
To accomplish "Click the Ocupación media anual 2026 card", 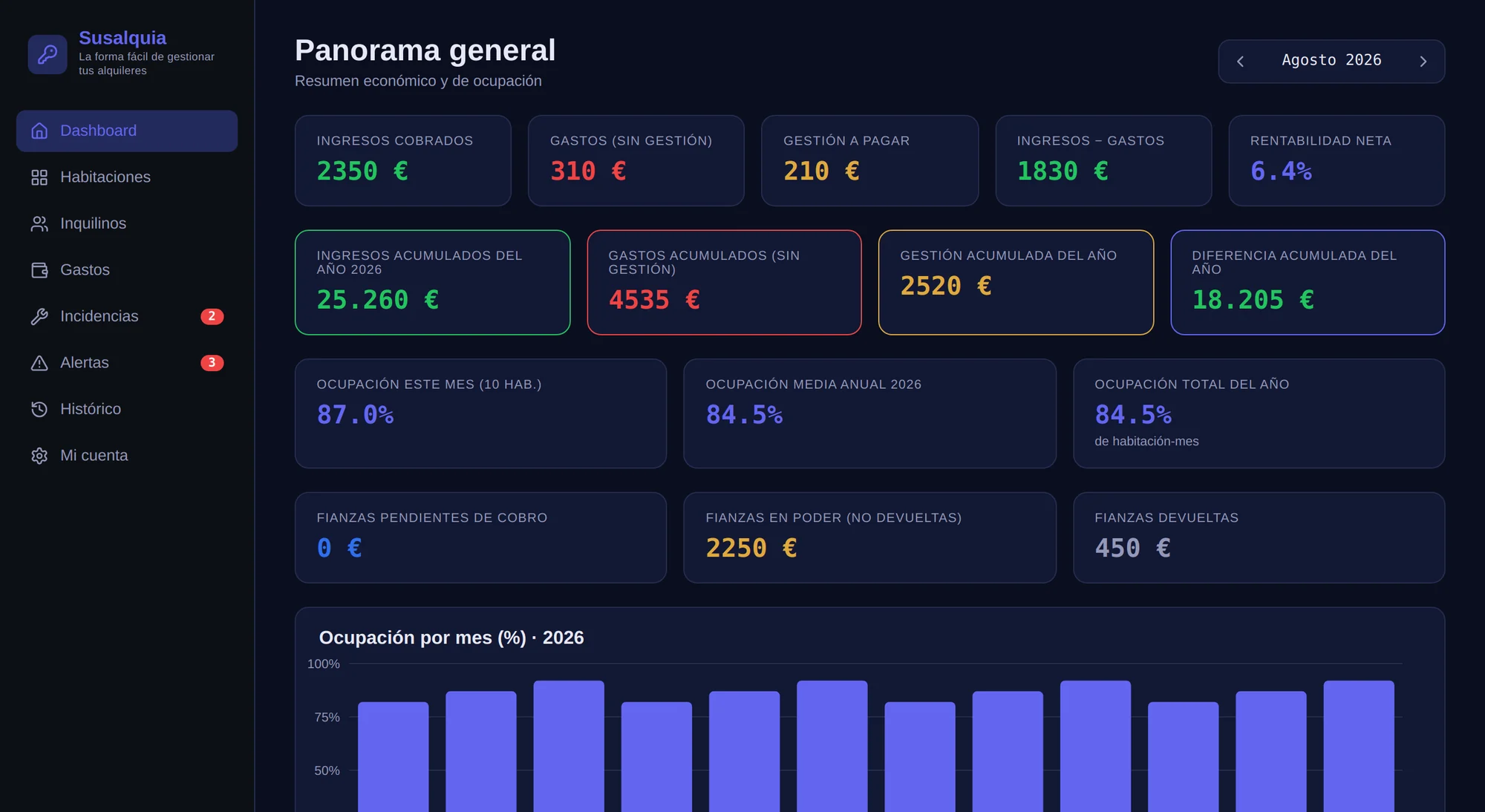I will (869, 413).
